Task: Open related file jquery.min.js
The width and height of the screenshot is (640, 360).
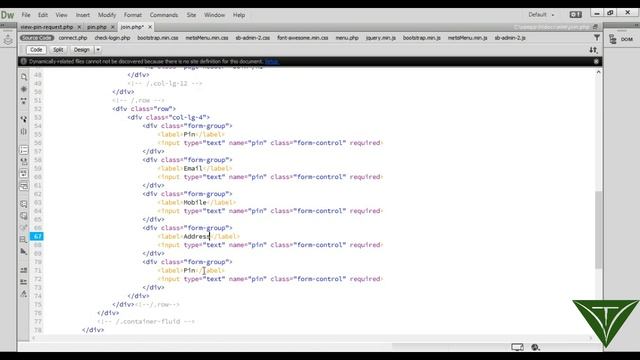Action: pyautogui.click(x=380, y=38)
